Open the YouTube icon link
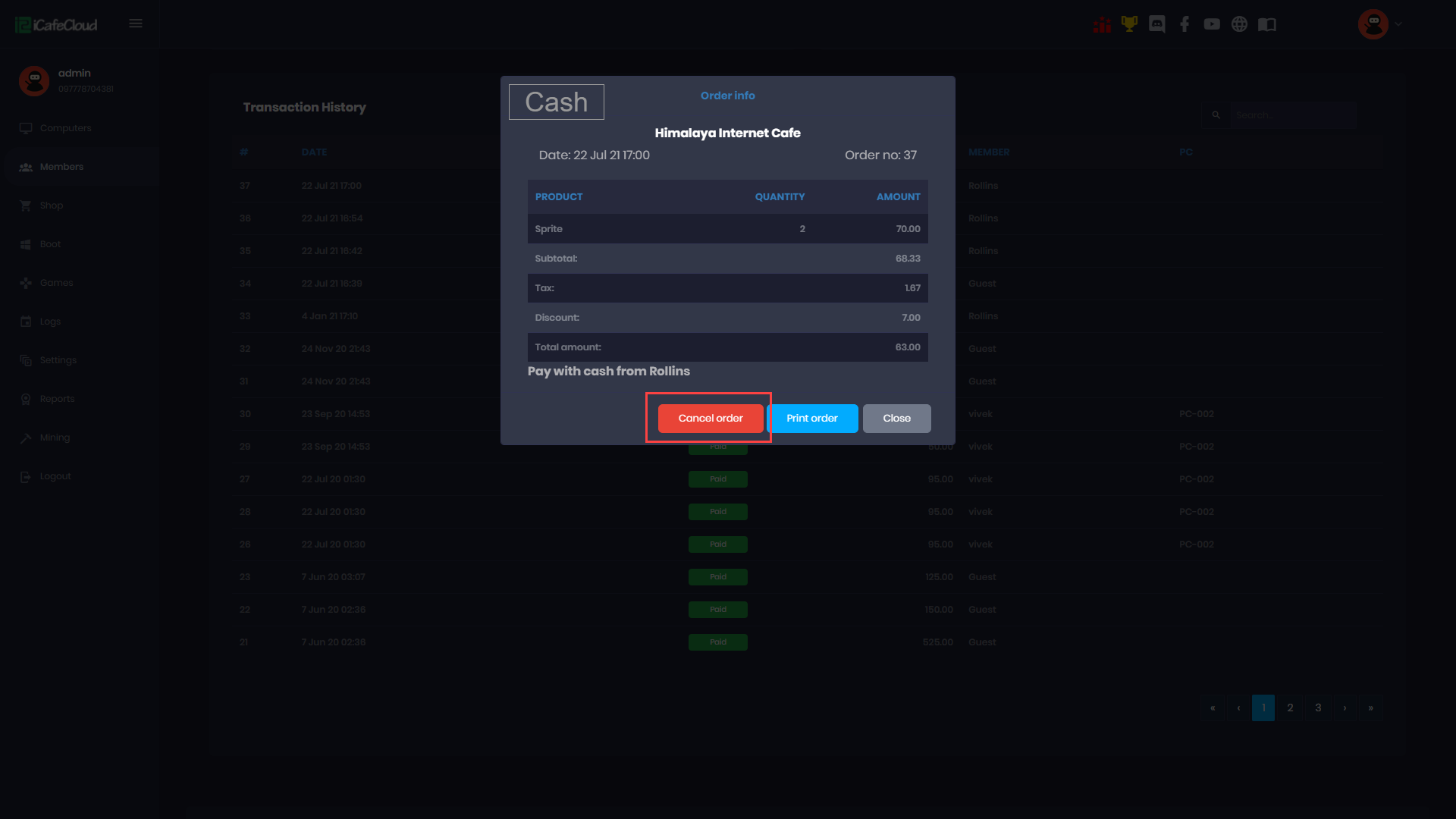1456x819 pixels. [1212, 24]
